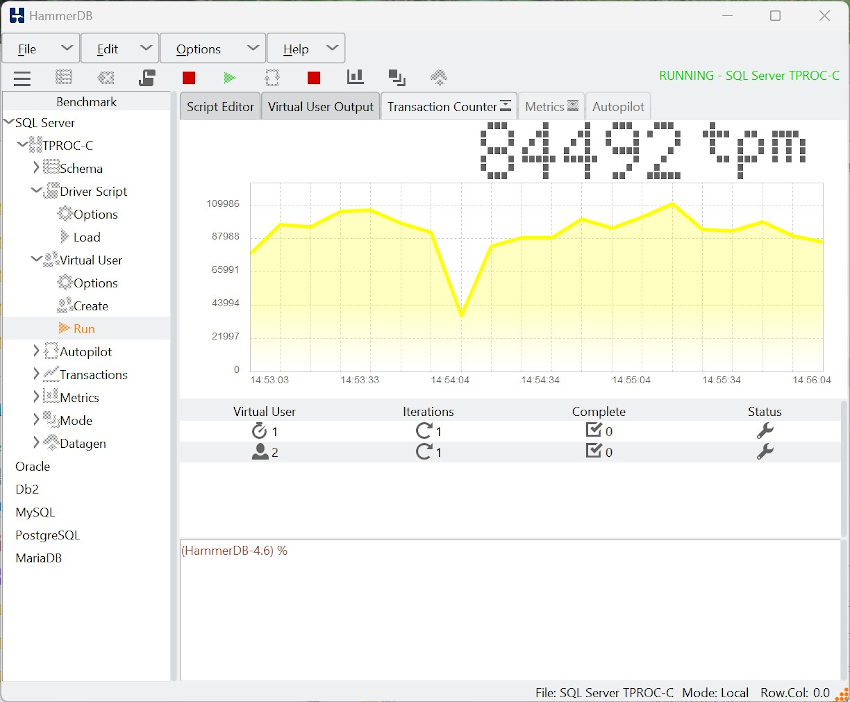The width and height of the screenshot is (850, 702).
Task: Open the Options menu
Action: click(x=212, y=49)
